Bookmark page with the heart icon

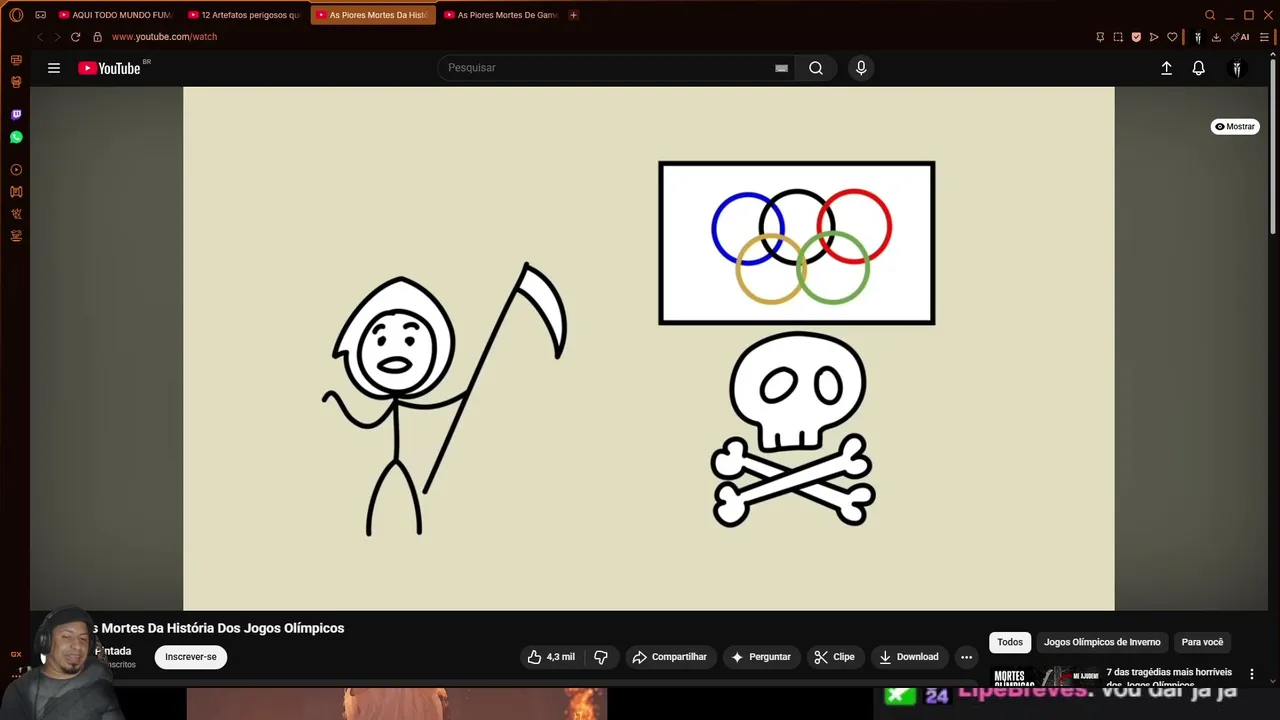1172,37
